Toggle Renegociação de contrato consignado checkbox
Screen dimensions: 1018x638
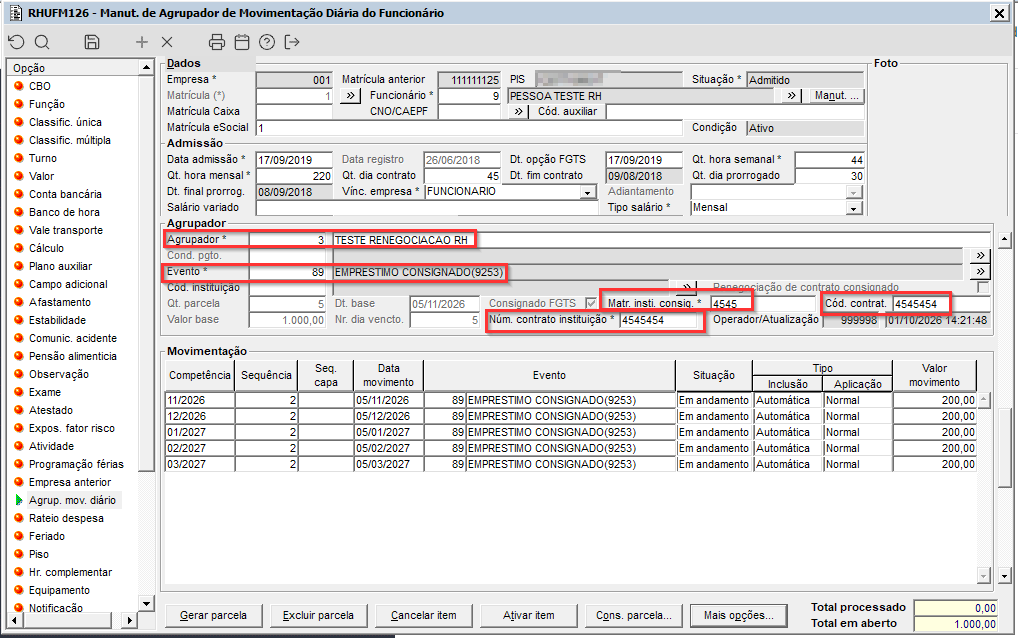(x=983, y=287)
